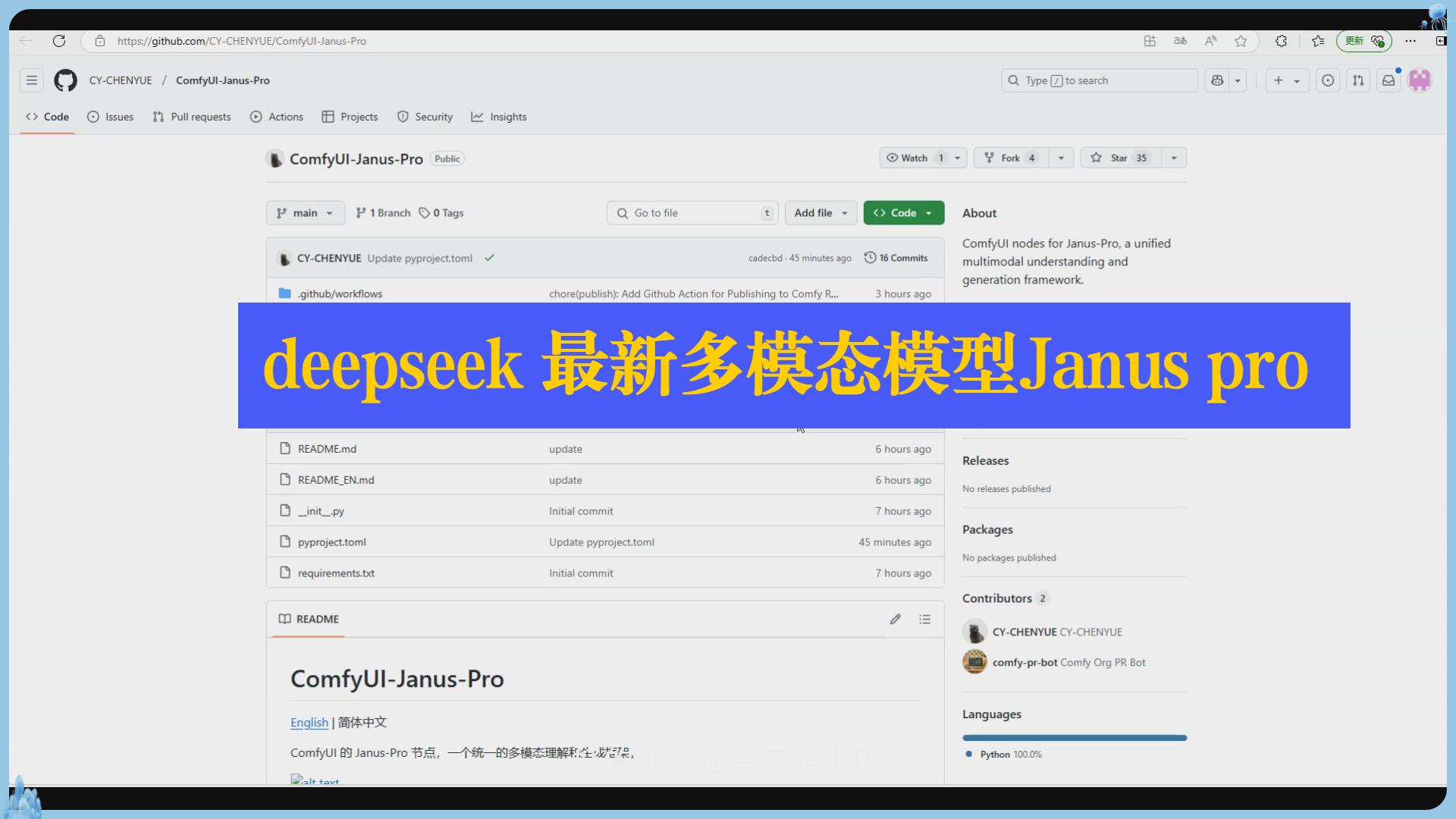Open the pyproject.toml file
The height and width of the screenshot is (819, 1456).
(x=332, y=542)
